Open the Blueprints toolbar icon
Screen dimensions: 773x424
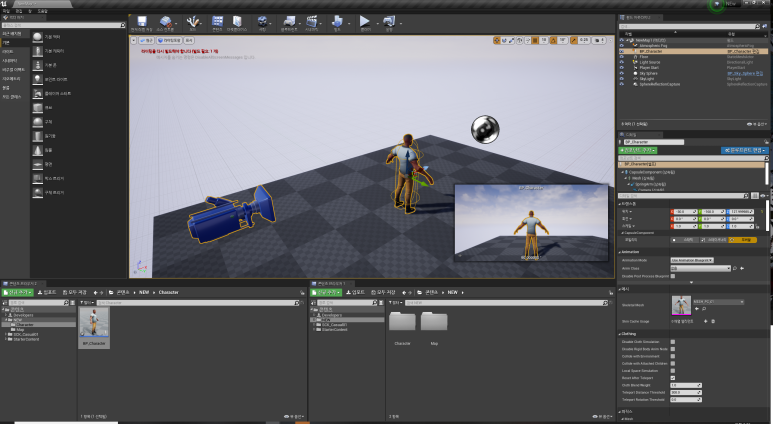[x=289, y=22]
